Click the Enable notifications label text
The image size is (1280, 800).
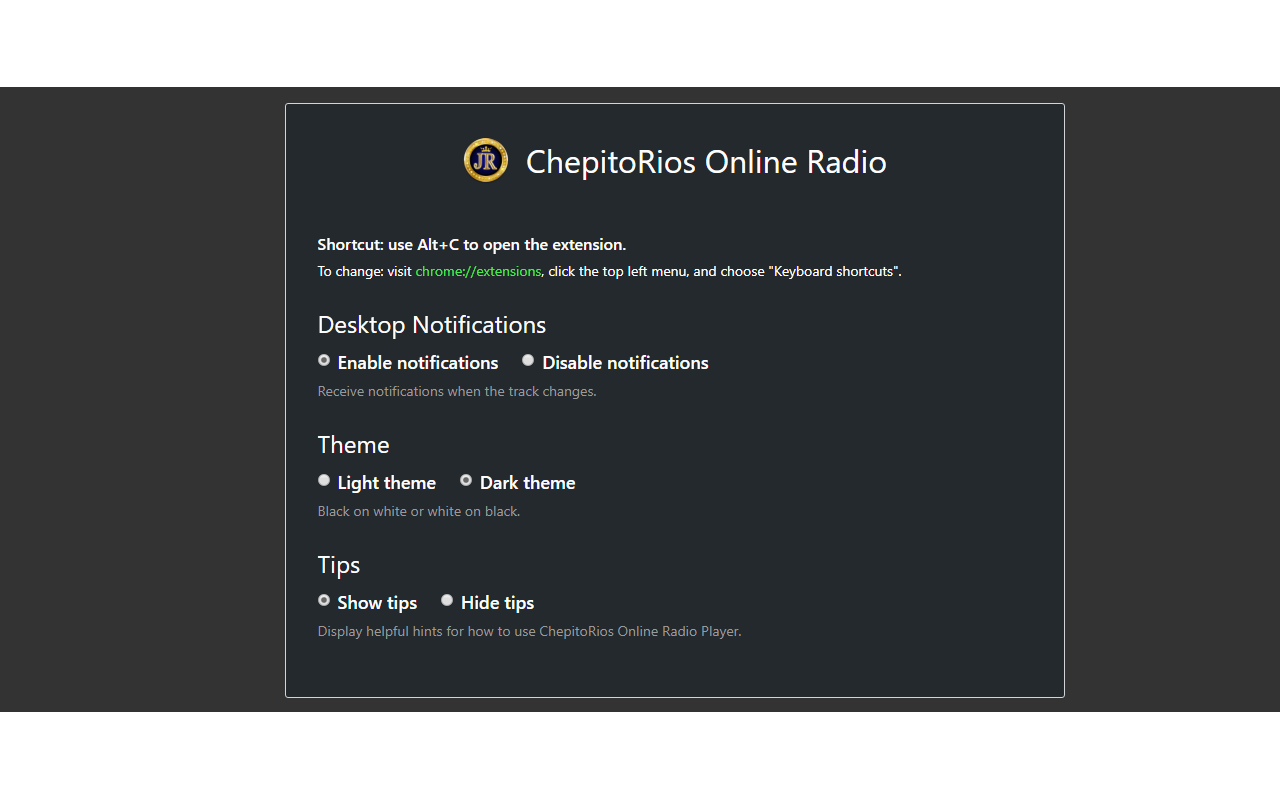[417, 362]
